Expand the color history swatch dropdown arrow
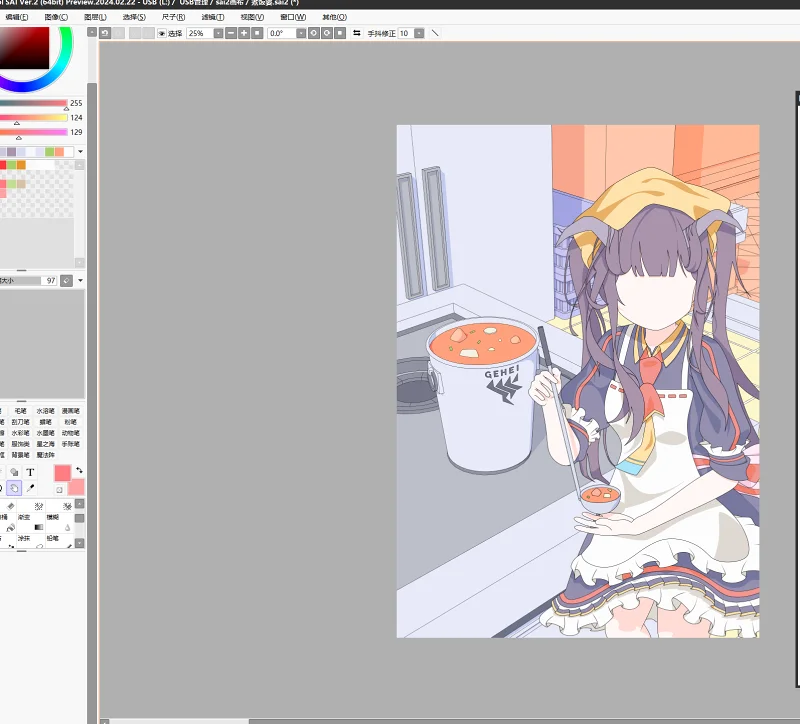The width and height of the screenshot is (800, 724). coord(80,152)
